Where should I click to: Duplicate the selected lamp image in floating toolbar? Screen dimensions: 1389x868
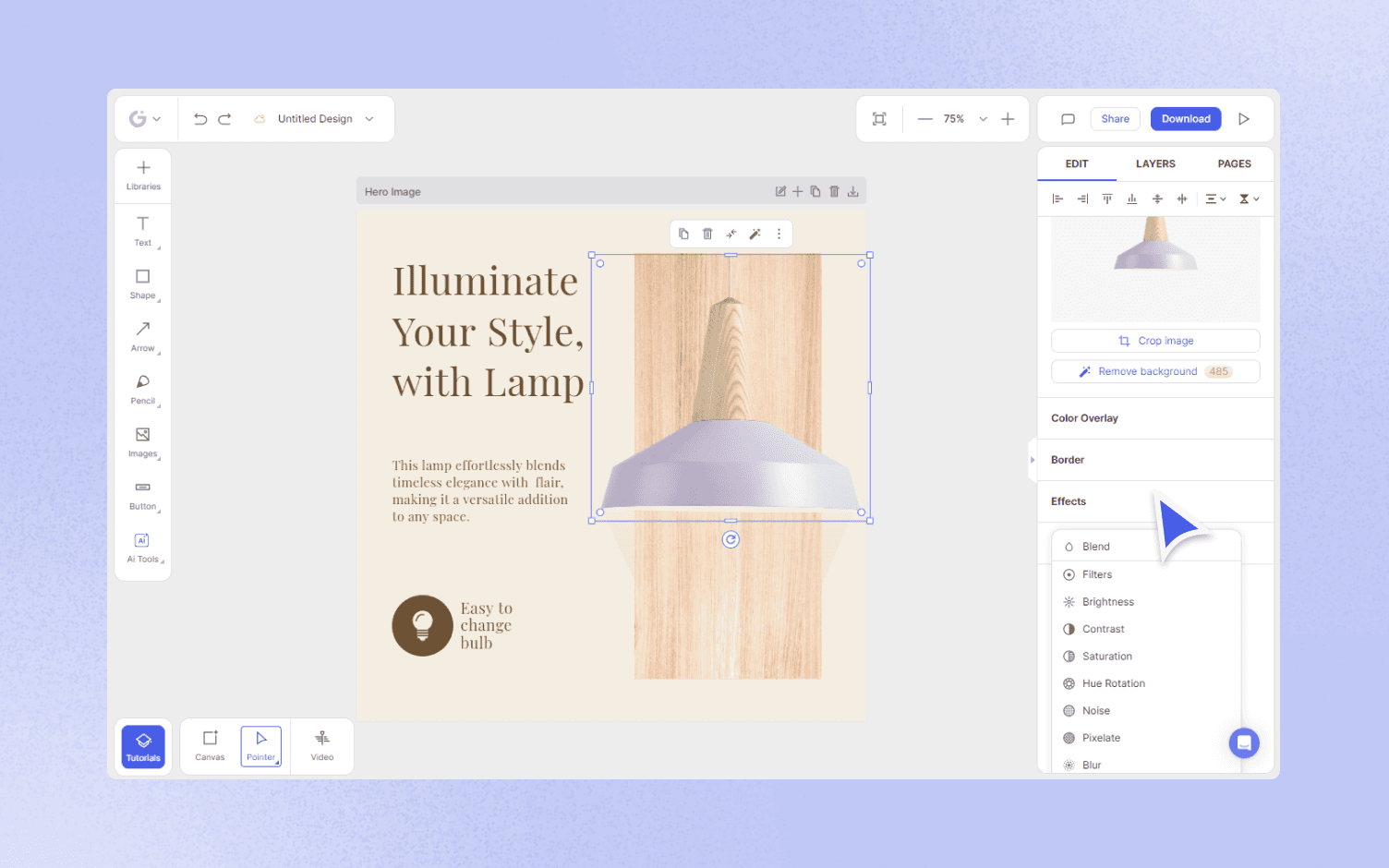point(683,235)
